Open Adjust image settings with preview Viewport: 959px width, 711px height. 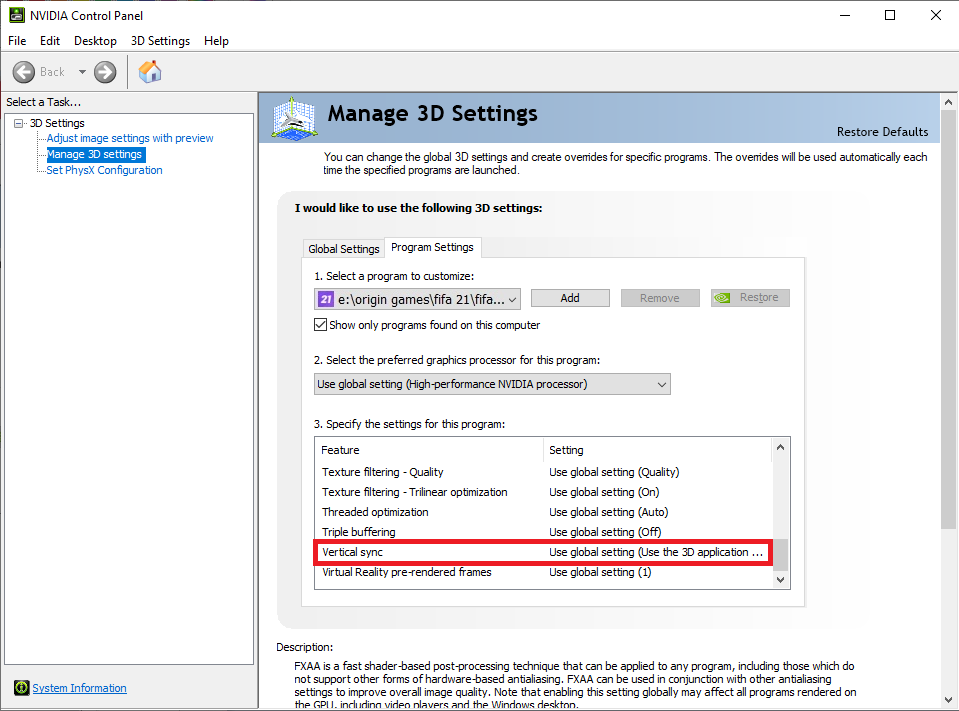(130, 138)
